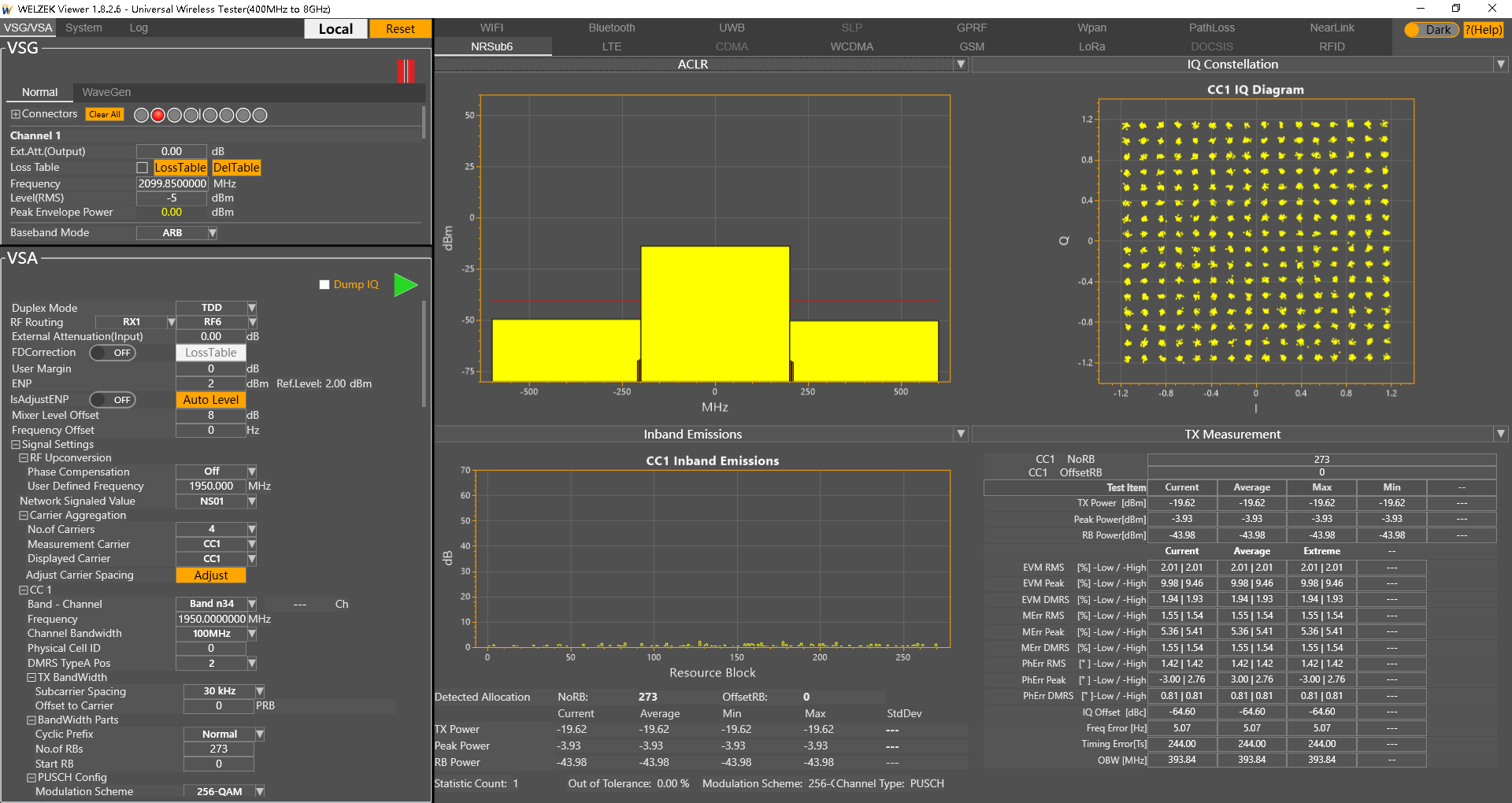The image size is (1512, 803).
Task: Select the LTE technology tab
Action: point(612,46)
